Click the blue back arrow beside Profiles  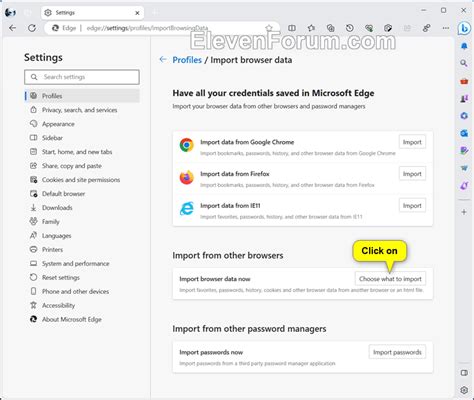click(x=163, y=60)
